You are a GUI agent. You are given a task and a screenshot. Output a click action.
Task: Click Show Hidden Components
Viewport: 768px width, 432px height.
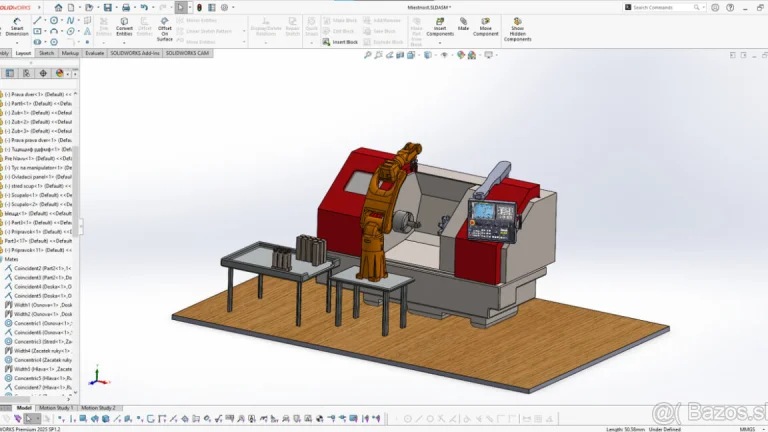pyautogui.click(x=518, y=29)
